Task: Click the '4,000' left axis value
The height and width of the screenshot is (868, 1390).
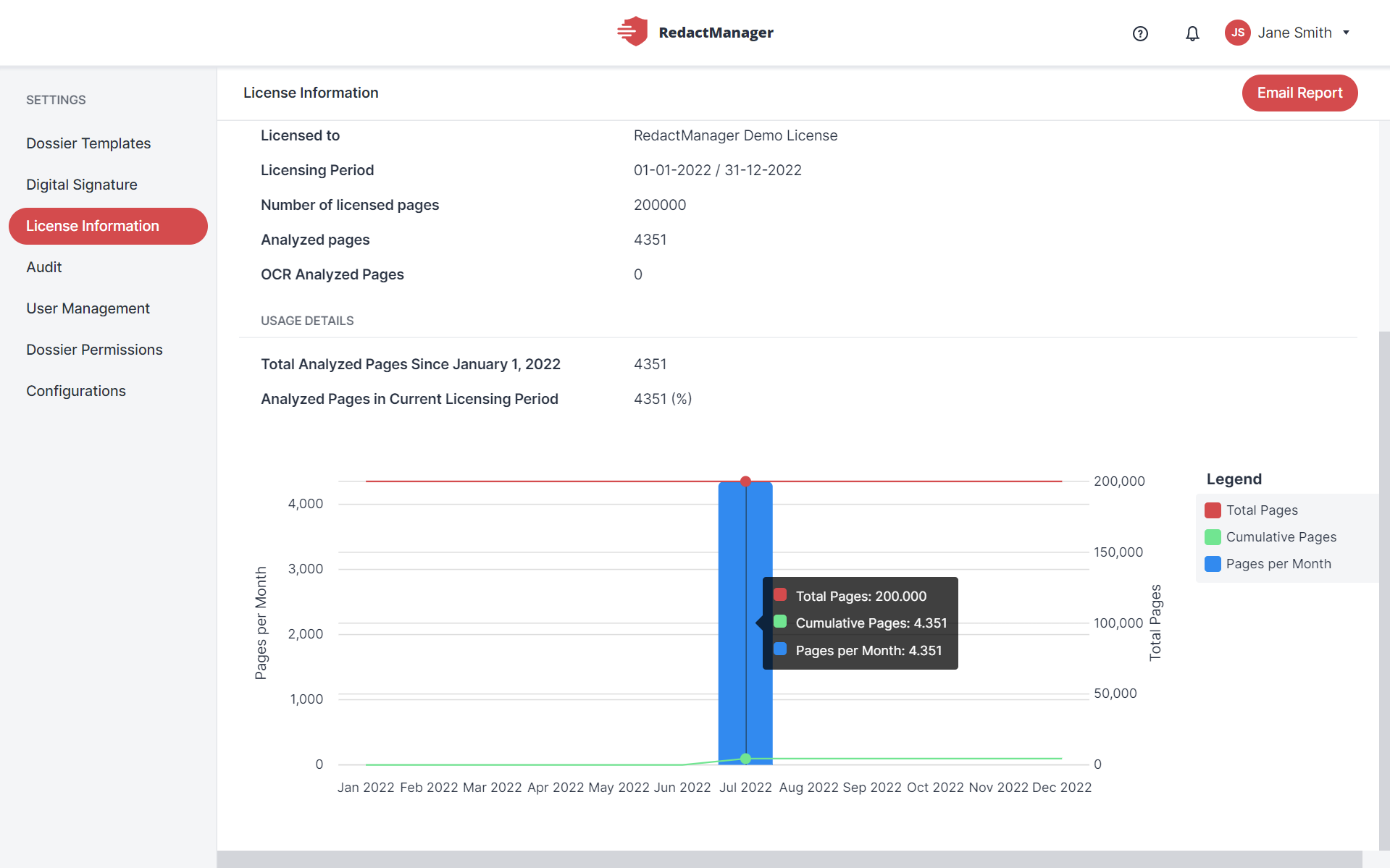Action: 306,504
